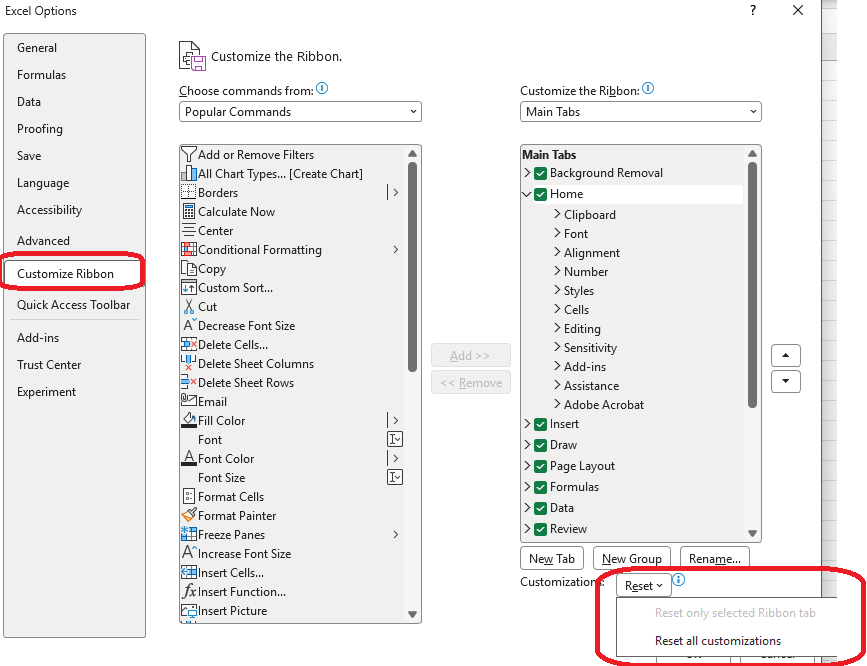Expand the Insert tab node
867x666 pixels.
click(x=527, y=424)
